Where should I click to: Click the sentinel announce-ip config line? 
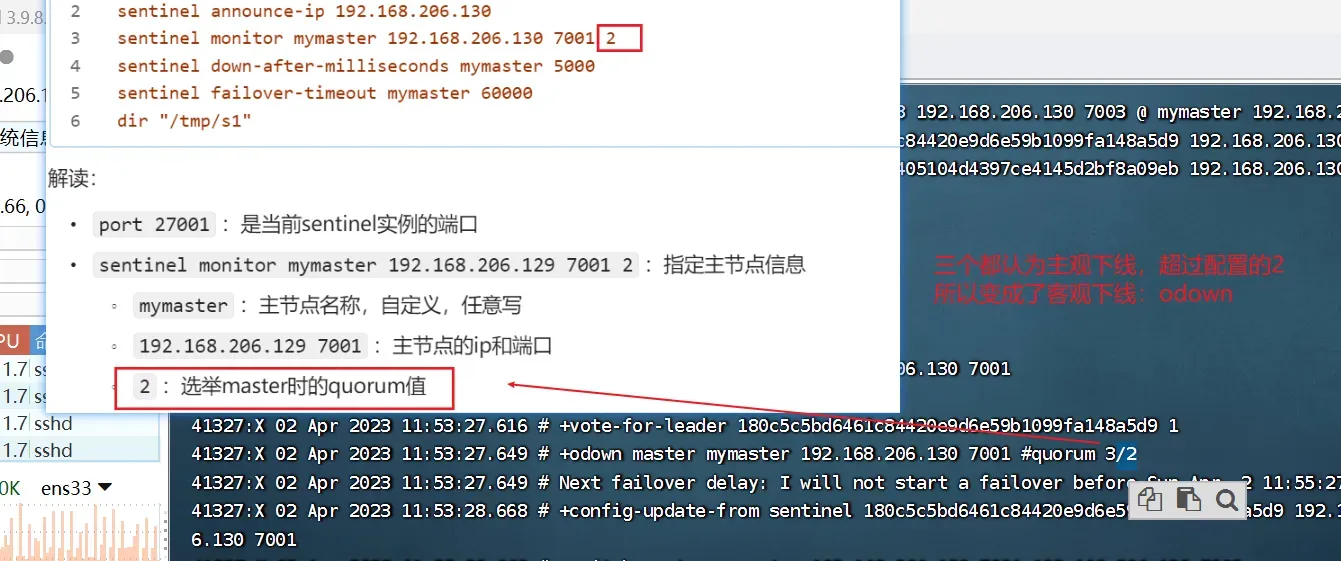tap(304, 11)
